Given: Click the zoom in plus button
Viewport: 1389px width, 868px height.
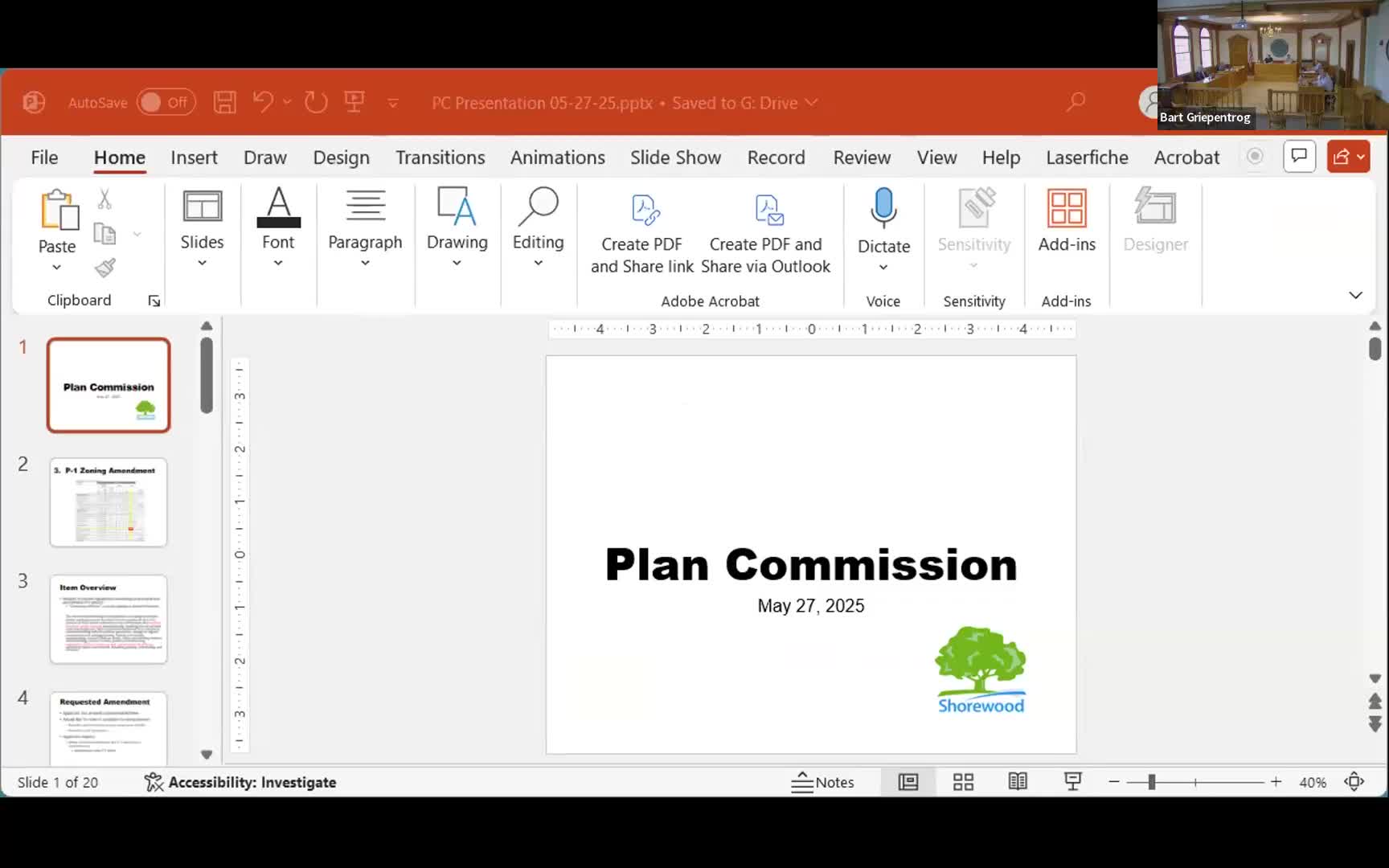Looking at the screenshot, I should coord(1276,782).
